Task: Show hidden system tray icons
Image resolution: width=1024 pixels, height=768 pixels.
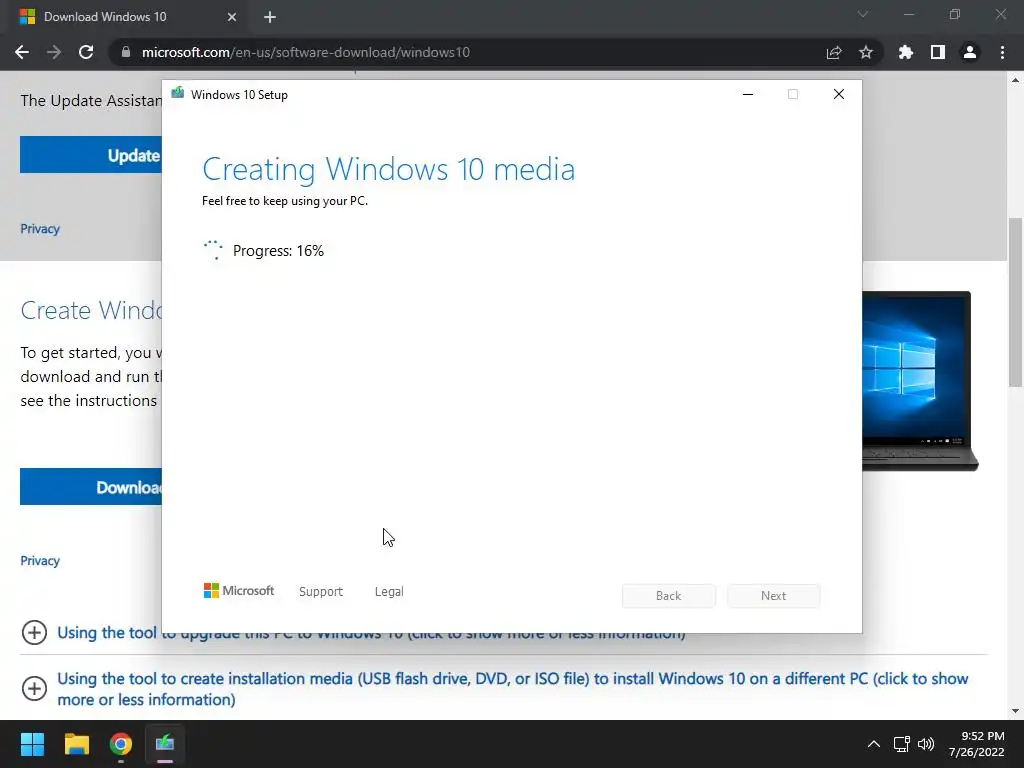Action: tap(873, 744)
